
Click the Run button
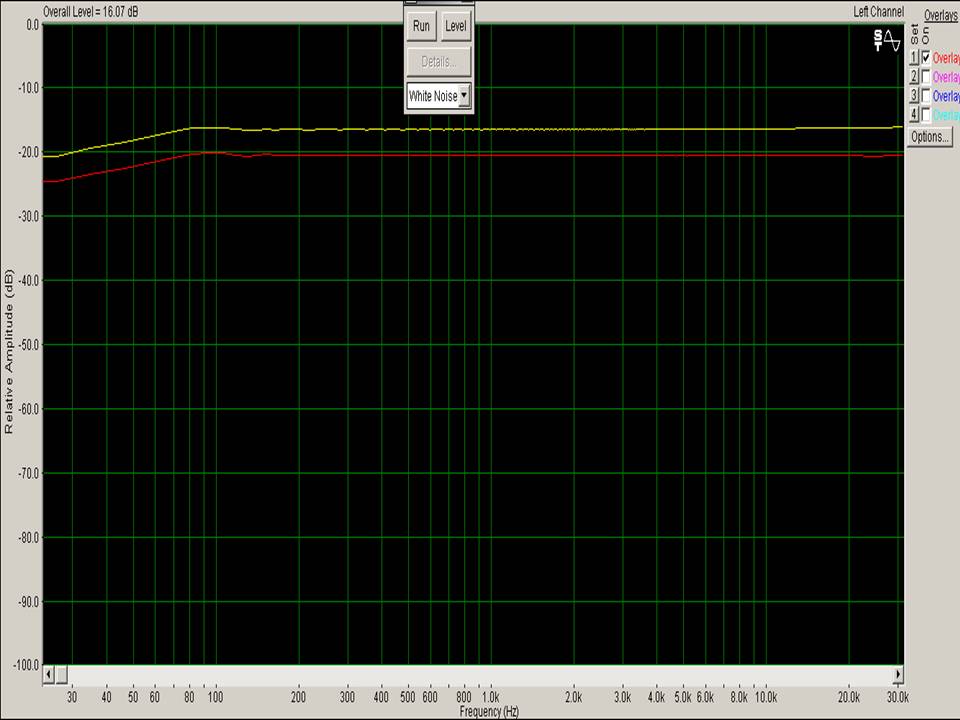[422, 26]
